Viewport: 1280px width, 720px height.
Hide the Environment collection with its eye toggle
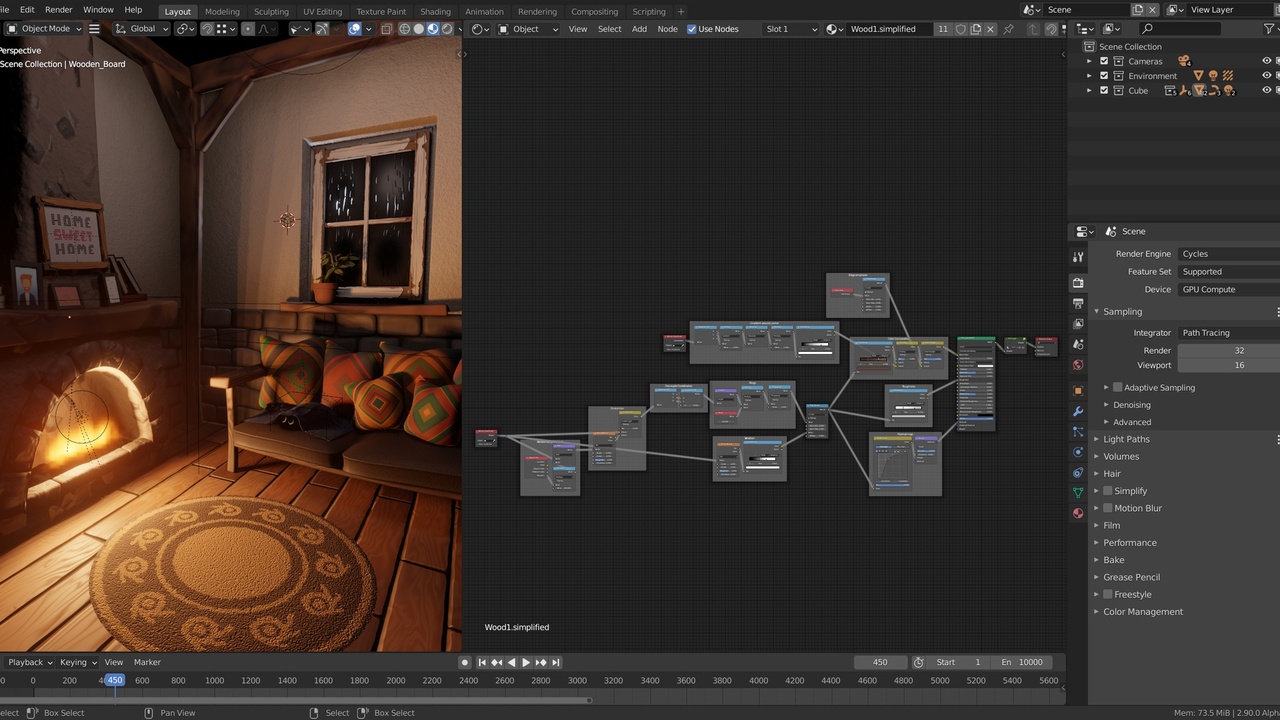pos(1266,75)
